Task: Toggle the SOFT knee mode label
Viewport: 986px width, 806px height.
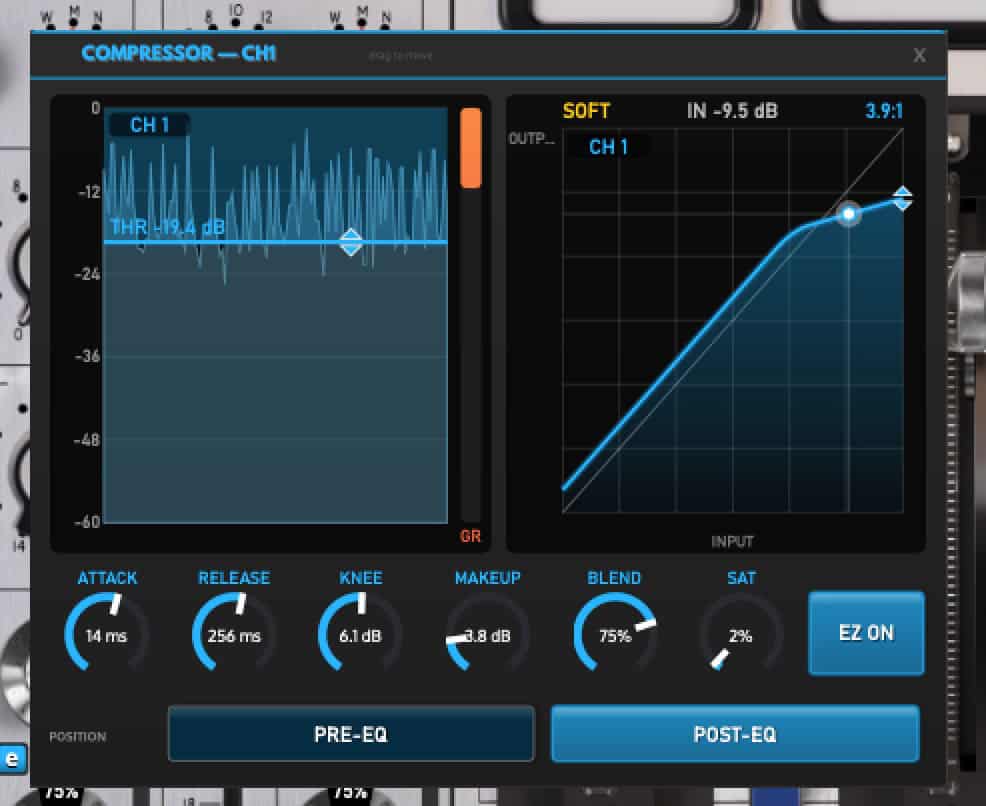Action: coord(586,111)
